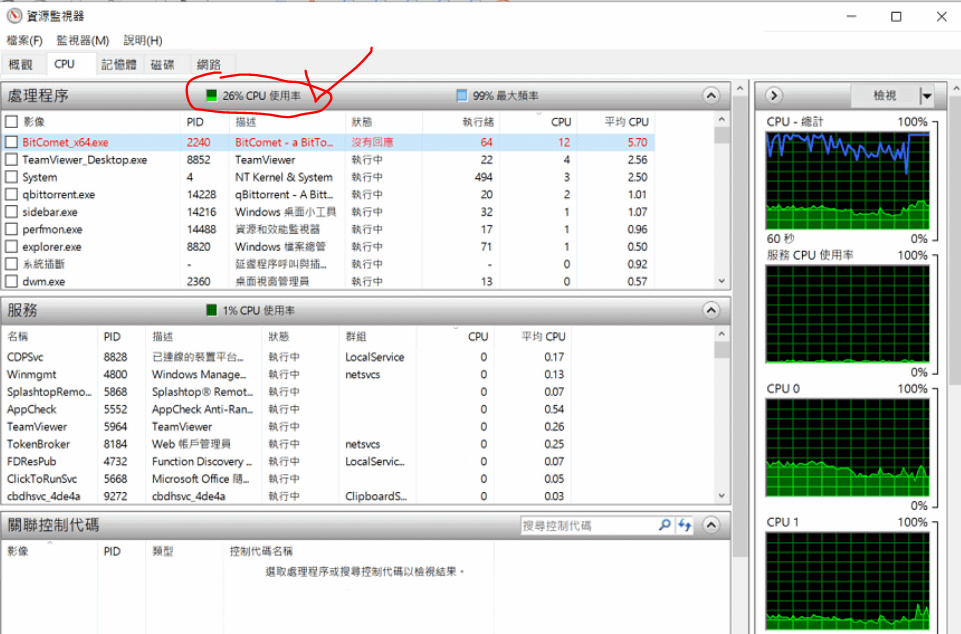This screenshot has height=634, width=961.
Task: Click the blue 最大頻率 indicator square
Action: pyautogui.click(x=461, y=96)
